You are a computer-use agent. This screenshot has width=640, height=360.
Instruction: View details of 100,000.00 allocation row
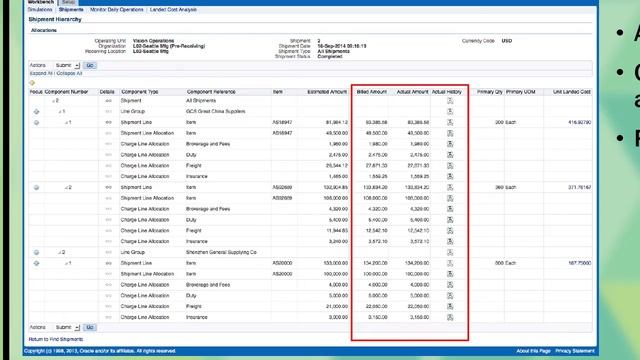108,274
